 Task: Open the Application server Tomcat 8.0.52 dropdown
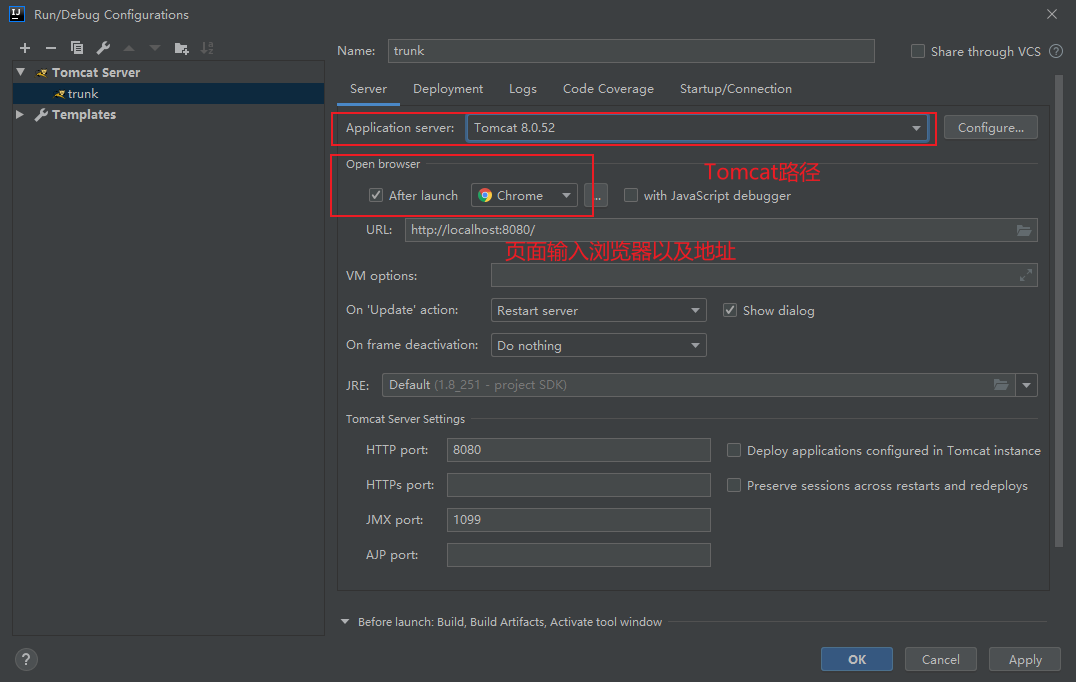tap(697, 128)
